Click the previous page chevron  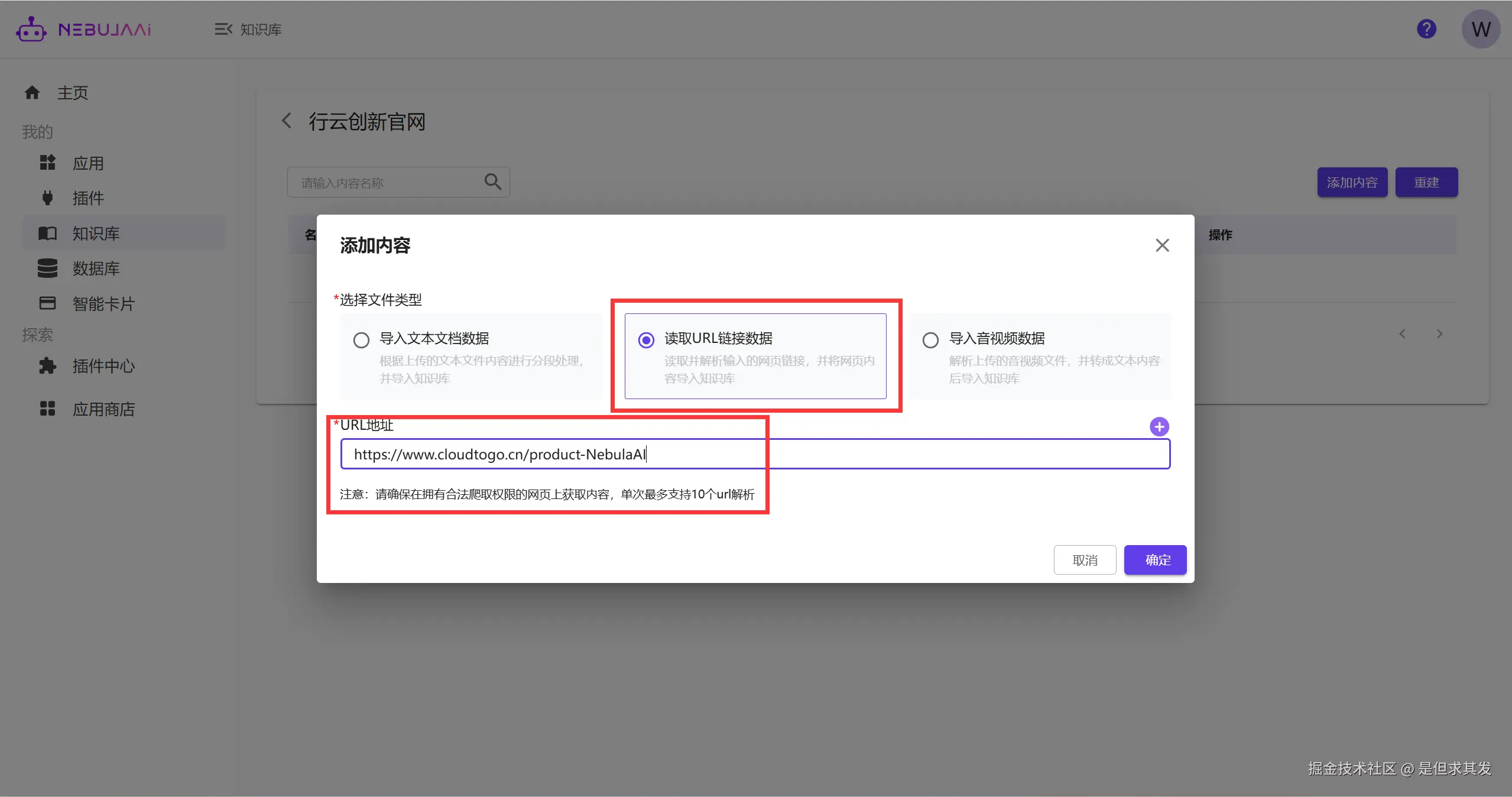coord(1401,333)
